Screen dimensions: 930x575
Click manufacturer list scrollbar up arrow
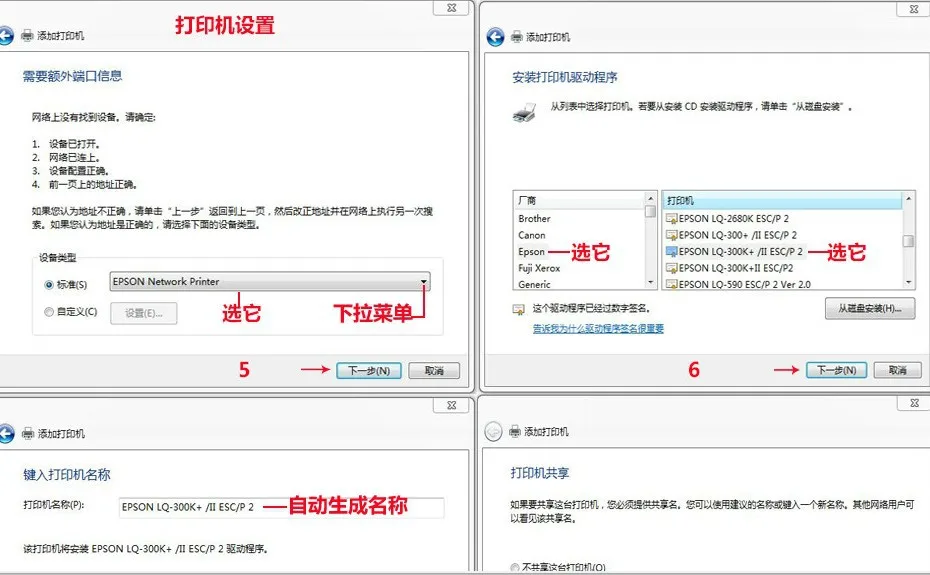tap(651, 198)
